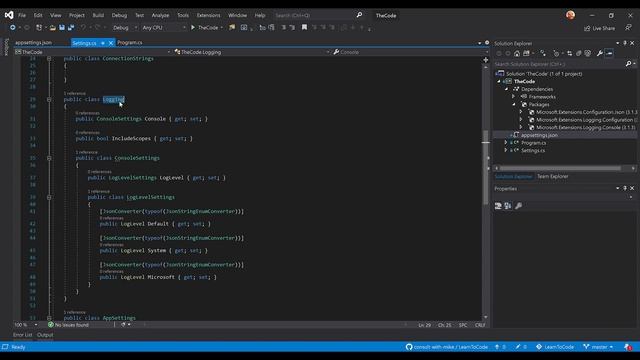Click the feedback icon near Live Share

[x=628, y=28]
